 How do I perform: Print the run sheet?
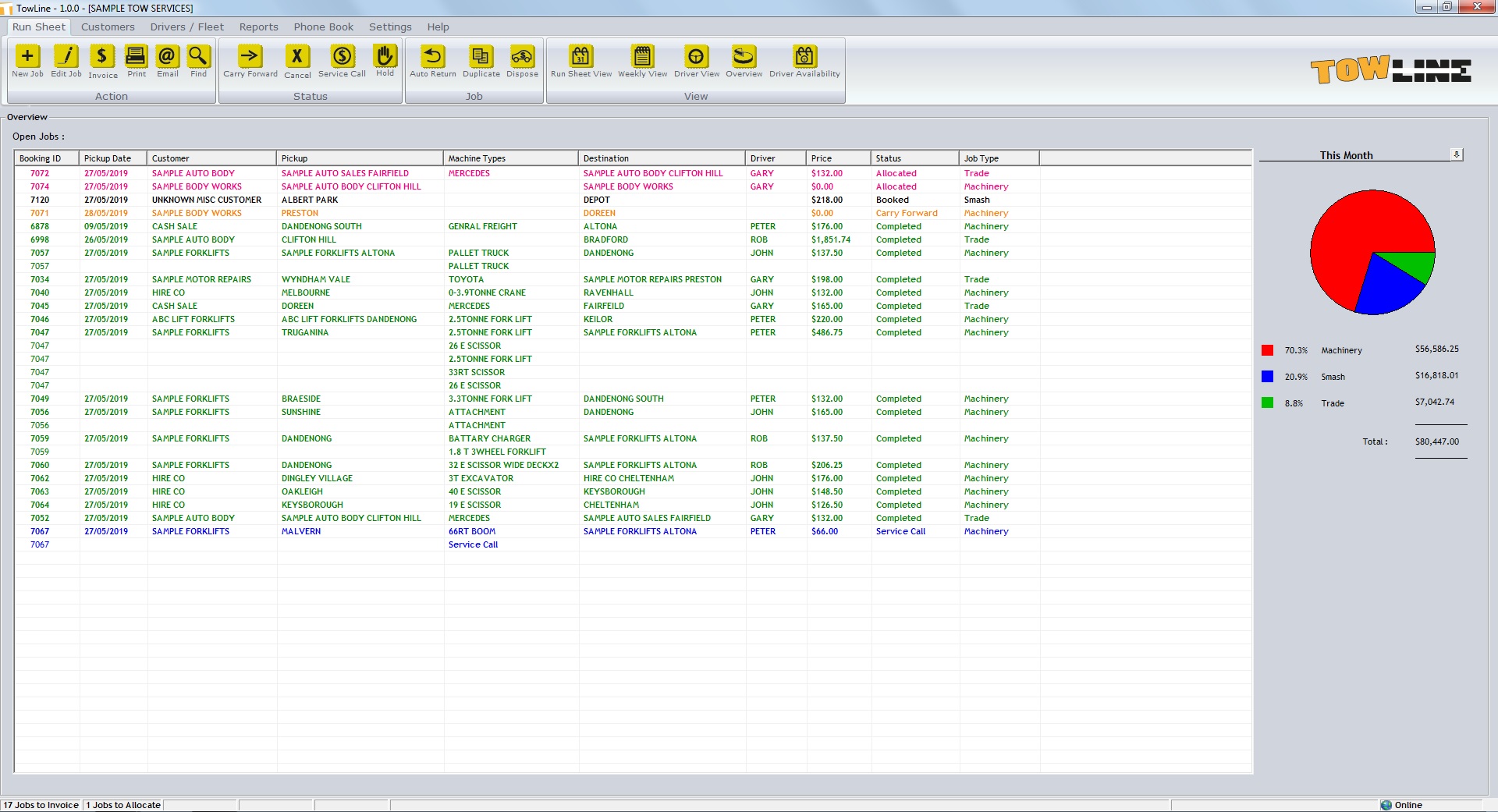[x=137, y=62]
